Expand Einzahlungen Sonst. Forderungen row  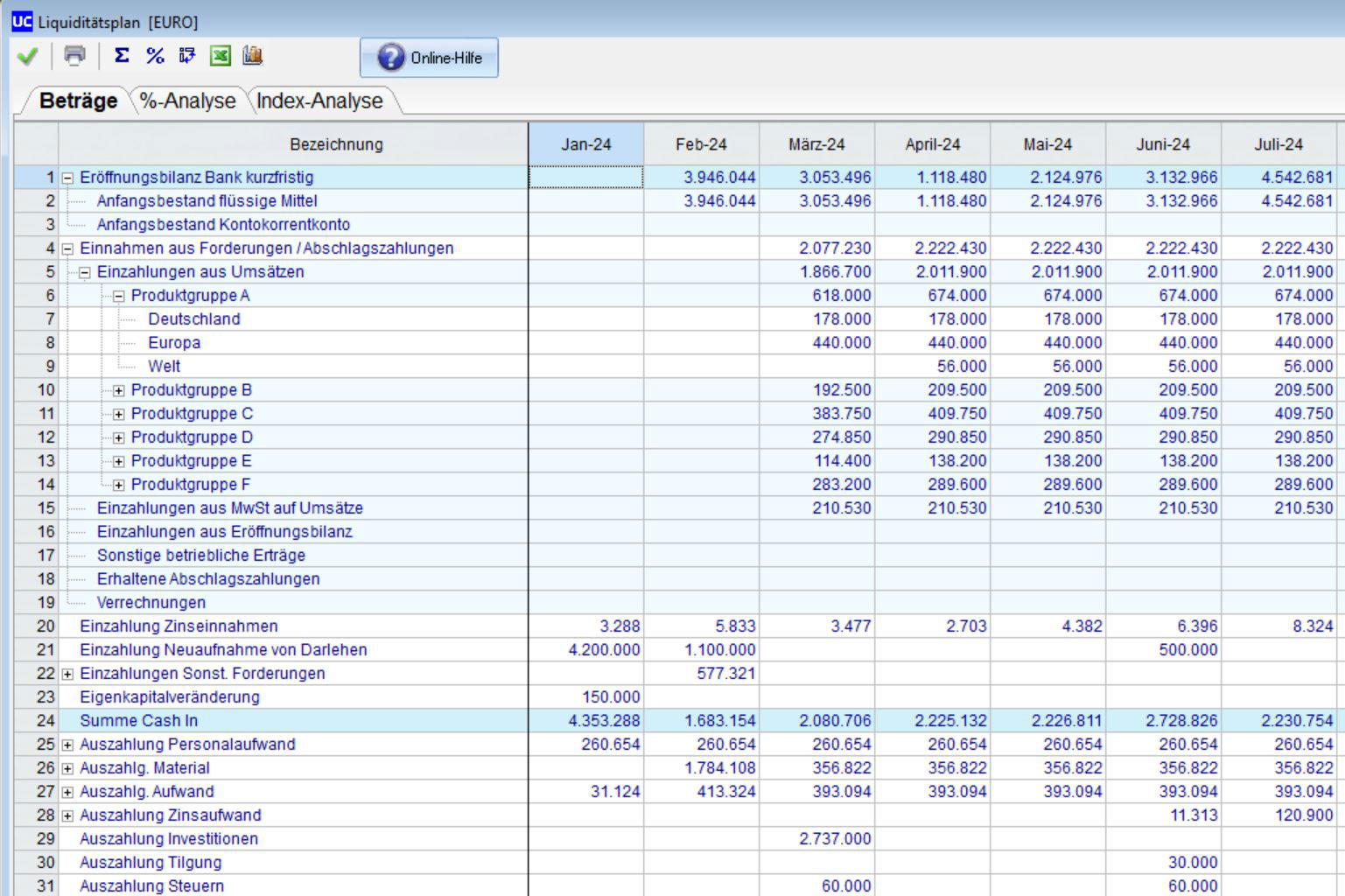[x=67, y=674]
